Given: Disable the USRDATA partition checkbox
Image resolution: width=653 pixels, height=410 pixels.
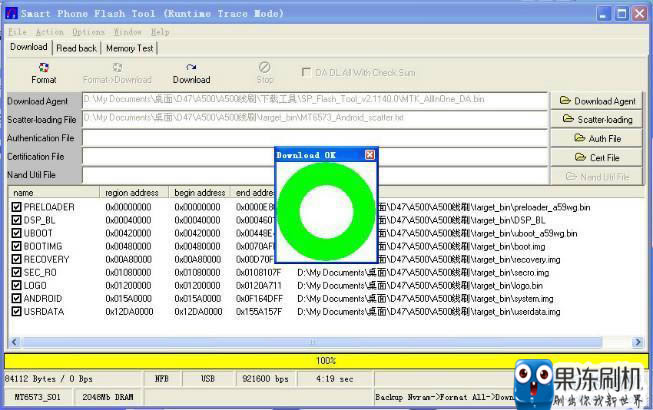Looking at the screenshot, I should [16, 311].
